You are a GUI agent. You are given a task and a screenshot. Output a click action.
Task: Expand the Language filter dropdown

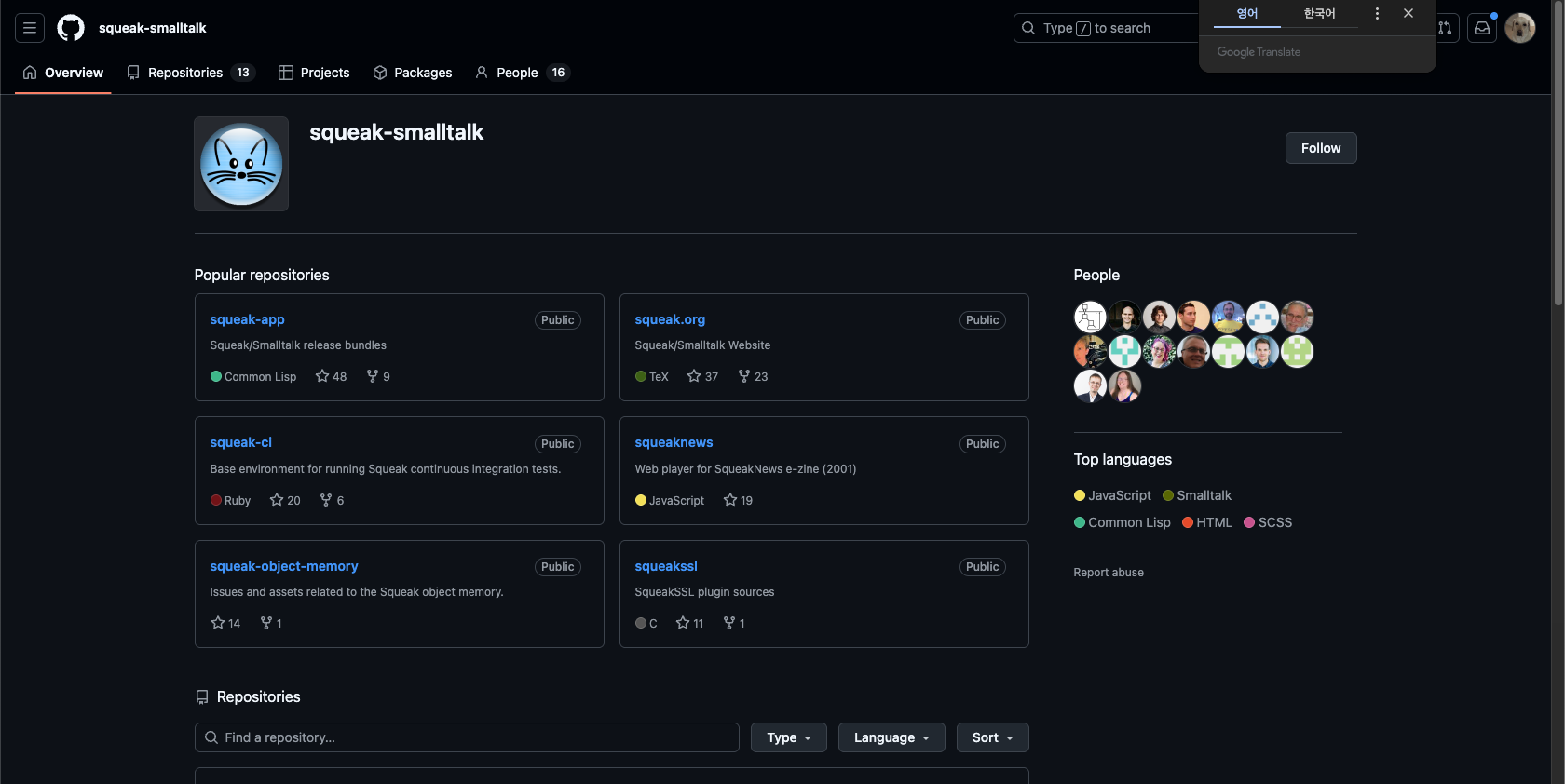[x=891, y=737]
